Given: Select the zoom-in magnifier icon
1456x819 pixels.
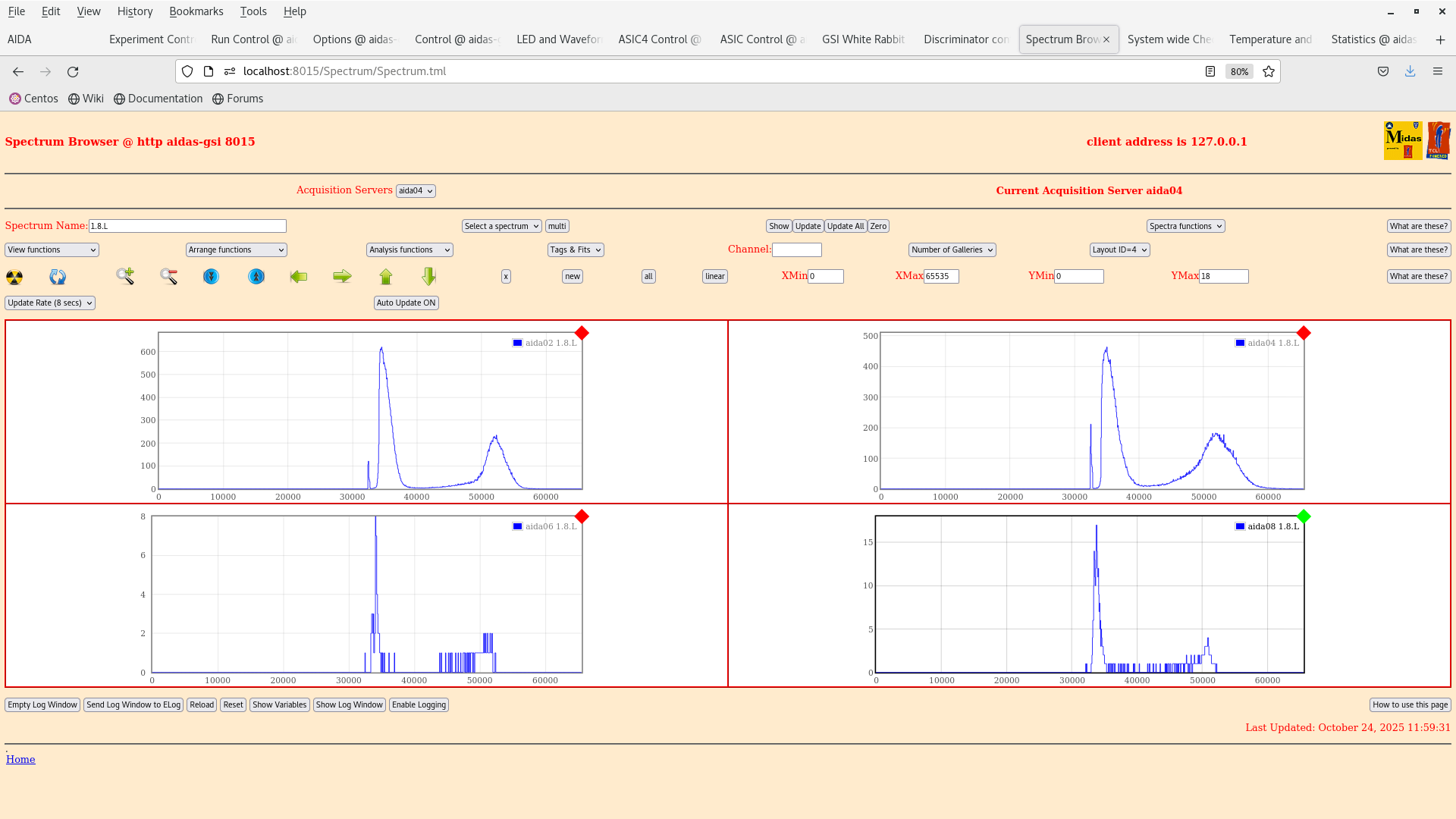Looking at the screenshot, I should point(124,277).
